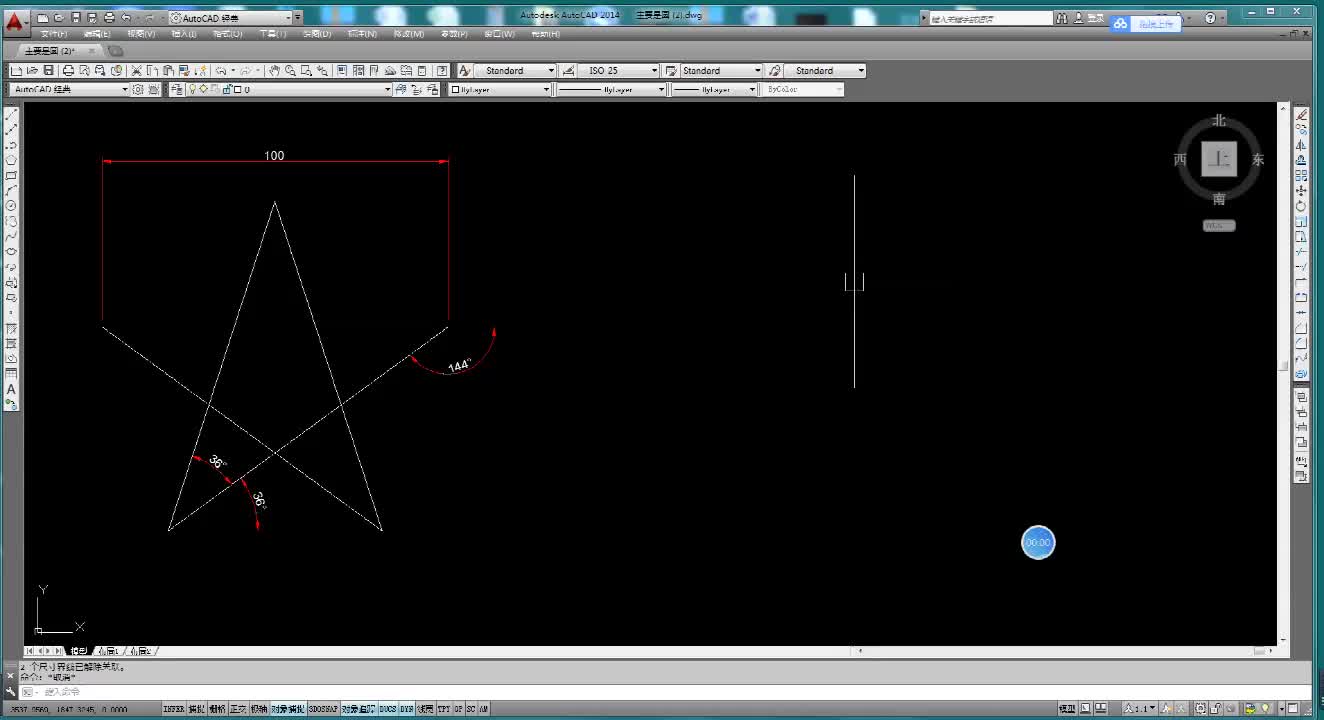Click the Cut scissors icon
The image size is (1324, 720).
pos(136,70)
